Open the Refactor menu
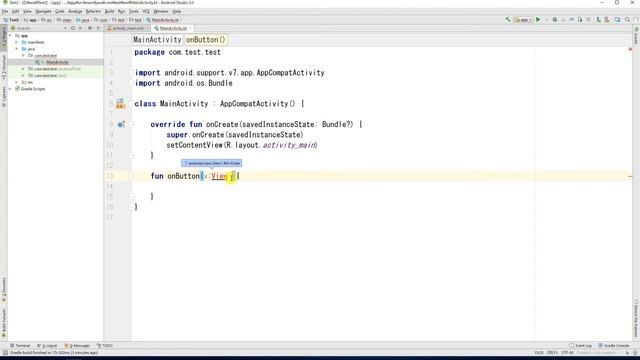This screenshot has height=360, width=640. [93, 11]
